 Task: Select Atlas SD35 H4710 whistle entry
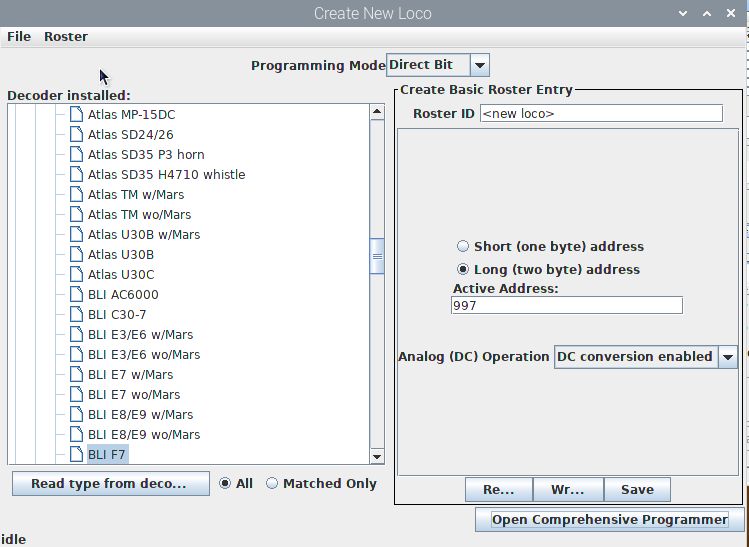(166, 175)
